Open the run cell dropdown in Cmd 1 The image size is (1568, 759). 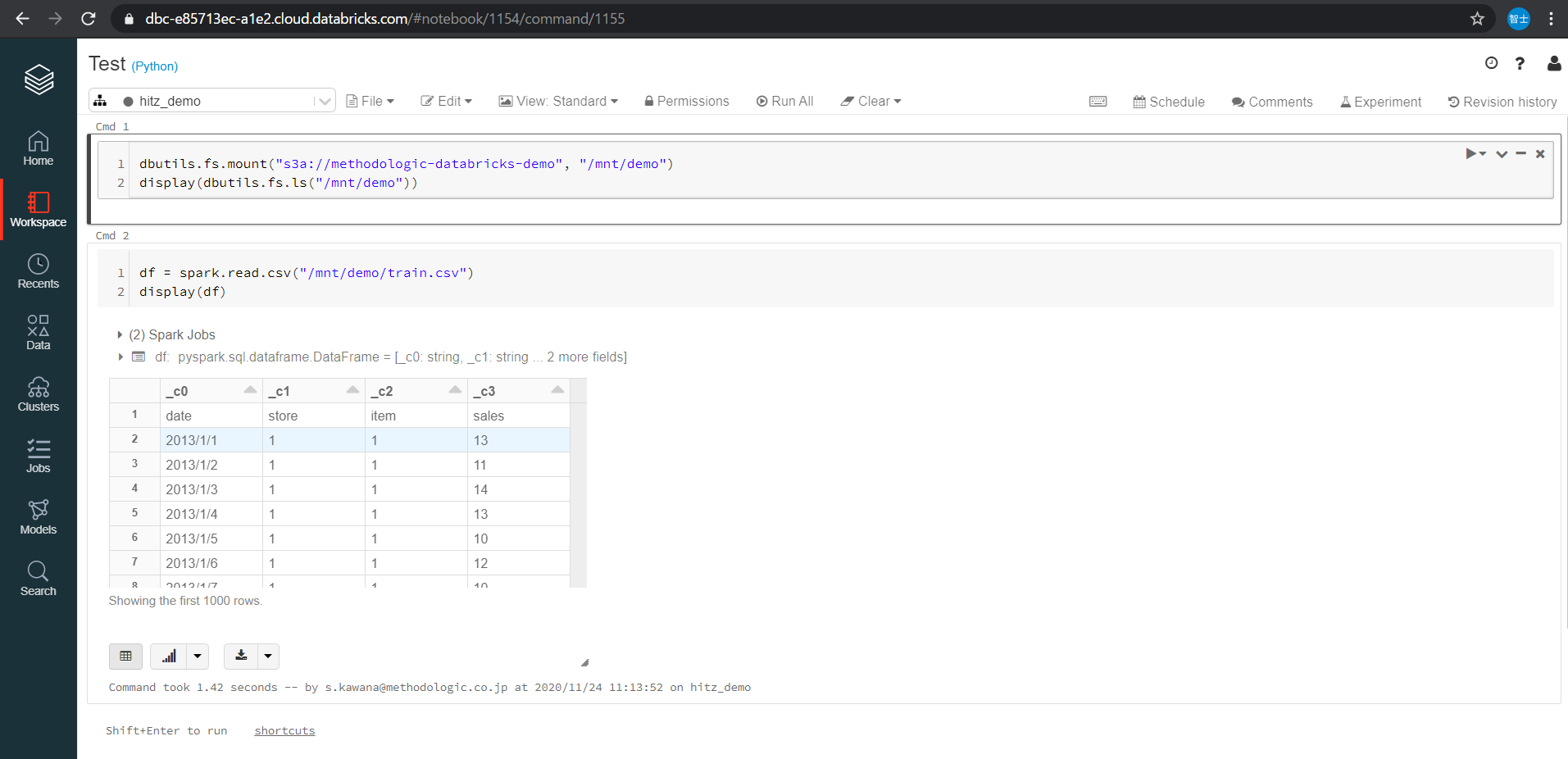(1476, 153)
